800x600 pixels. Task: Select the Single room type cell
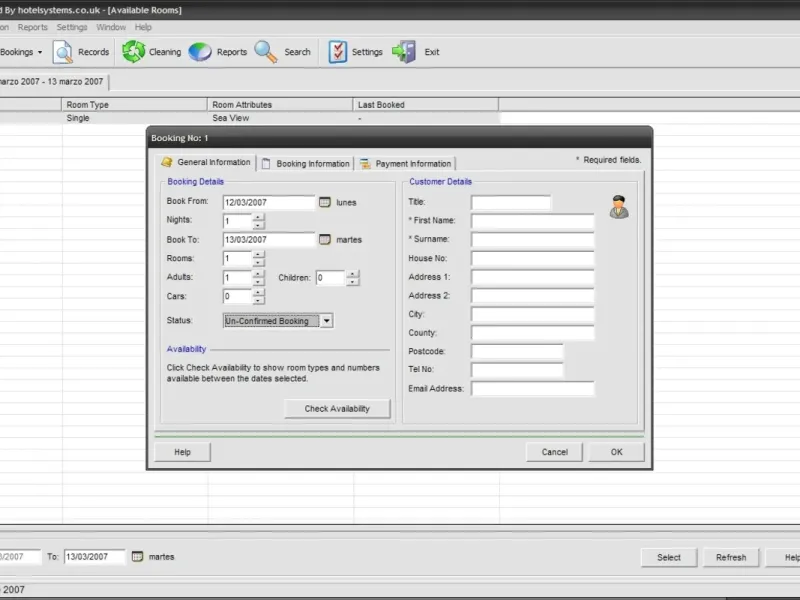tap(134, 118)
